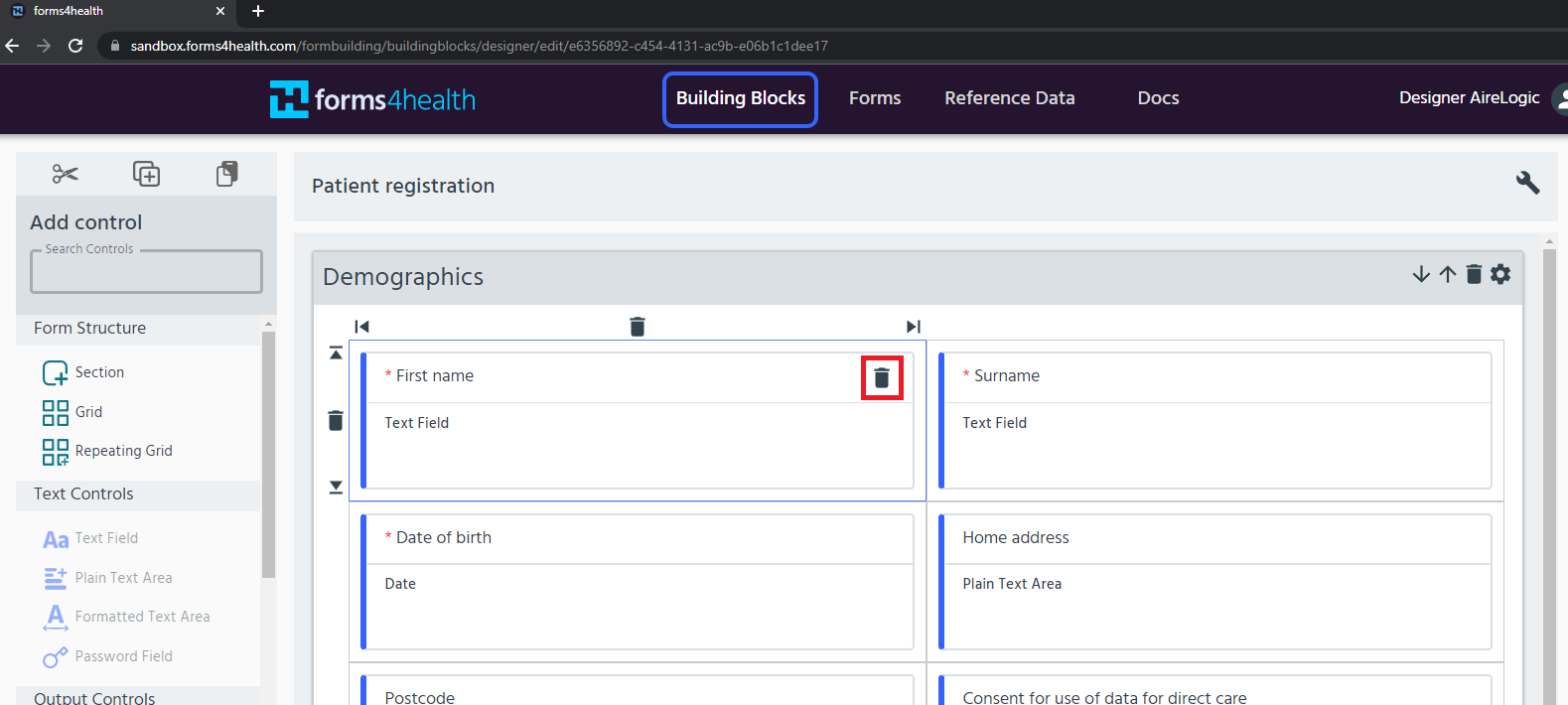Switch to the forms4health browser tab
Viewport: 1568px width, 705px height.
(119, 11)
